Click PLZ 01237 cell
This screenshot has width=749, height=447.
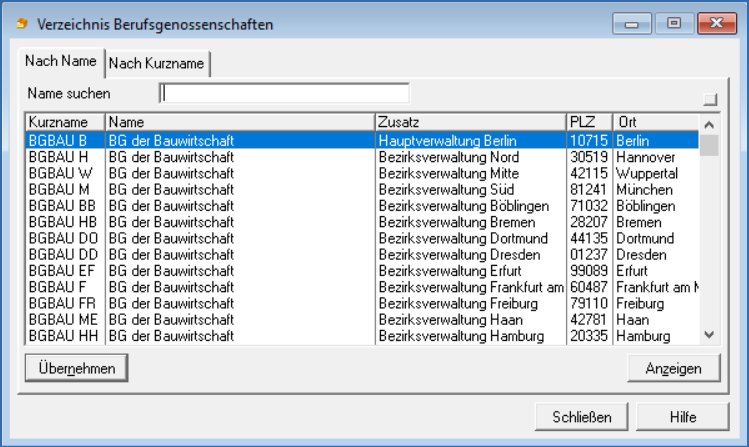[589, 254]
